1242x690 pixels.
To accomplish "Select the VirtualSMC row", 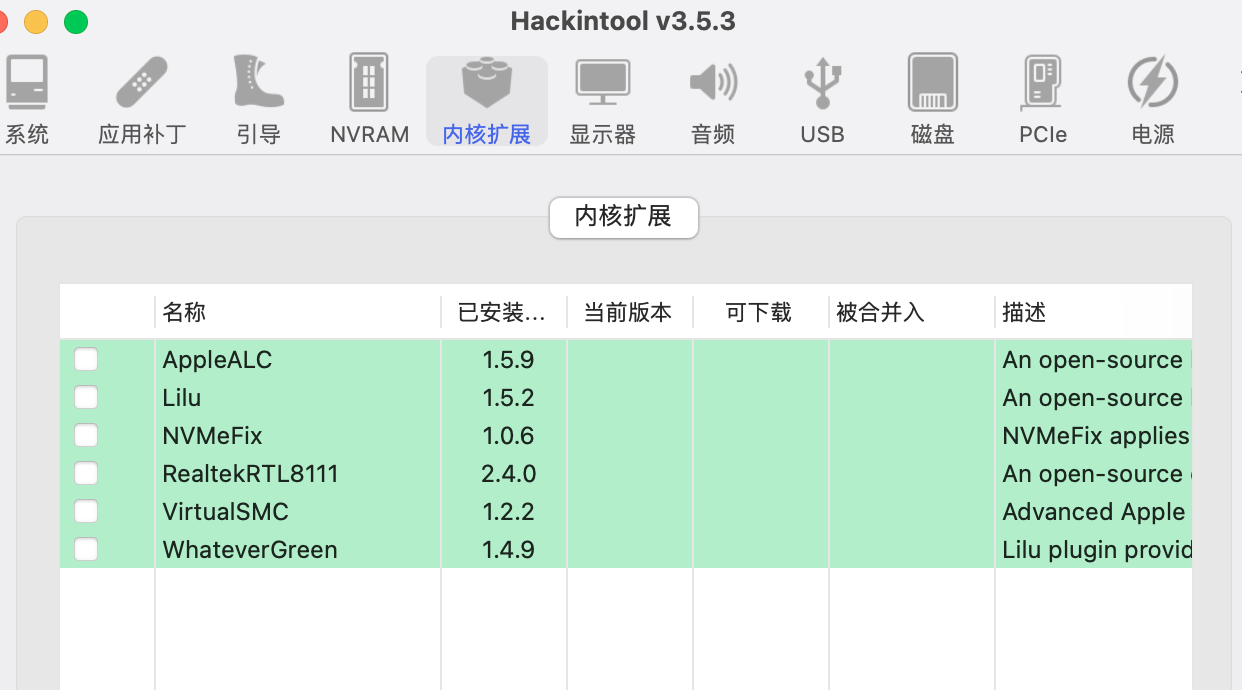I will (x=626, y=512).
